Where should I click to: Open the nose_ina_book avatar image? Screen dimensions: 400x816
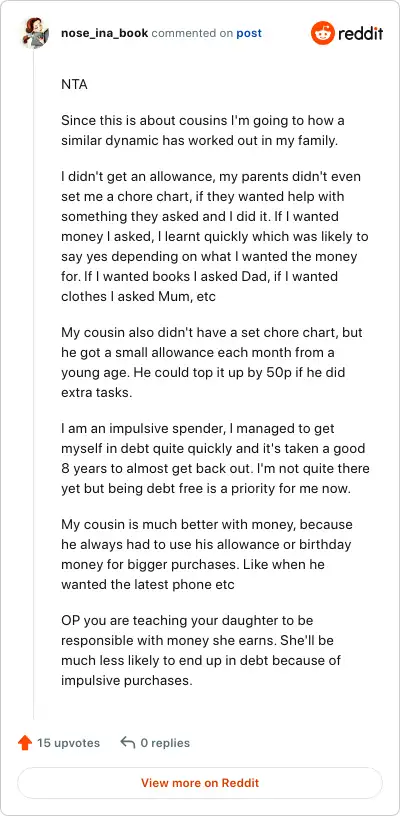pos(35,34)
